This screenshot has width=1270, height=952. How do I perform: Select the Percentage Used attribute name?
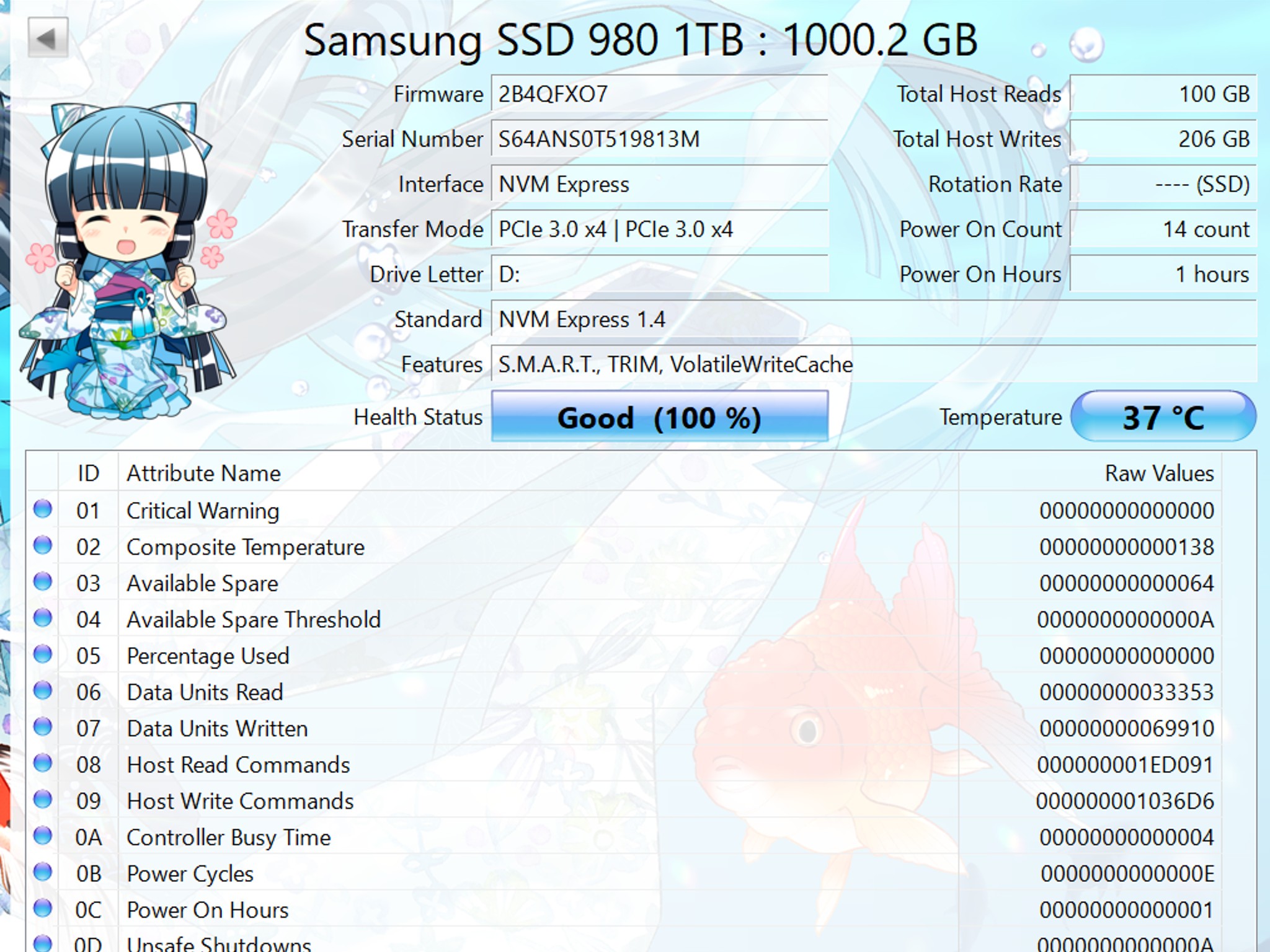pos(208,656)
